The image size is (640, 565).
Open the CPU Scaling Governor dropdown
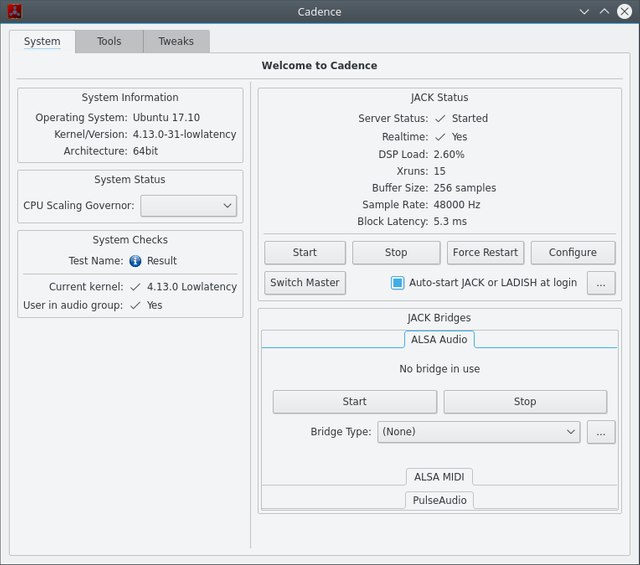[x=189, y=206]
